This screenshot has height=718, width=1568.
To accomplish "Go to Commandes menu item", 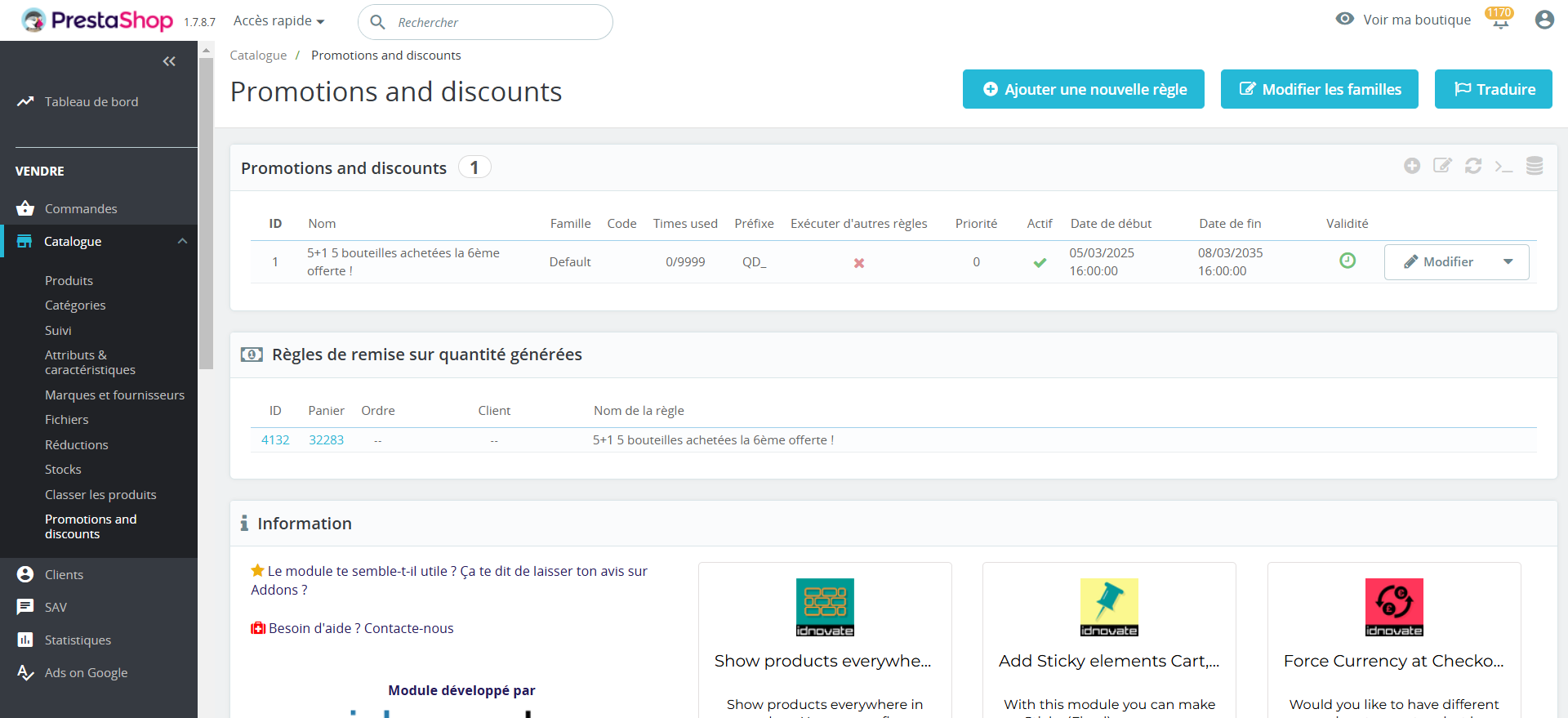I will point(81,209).
